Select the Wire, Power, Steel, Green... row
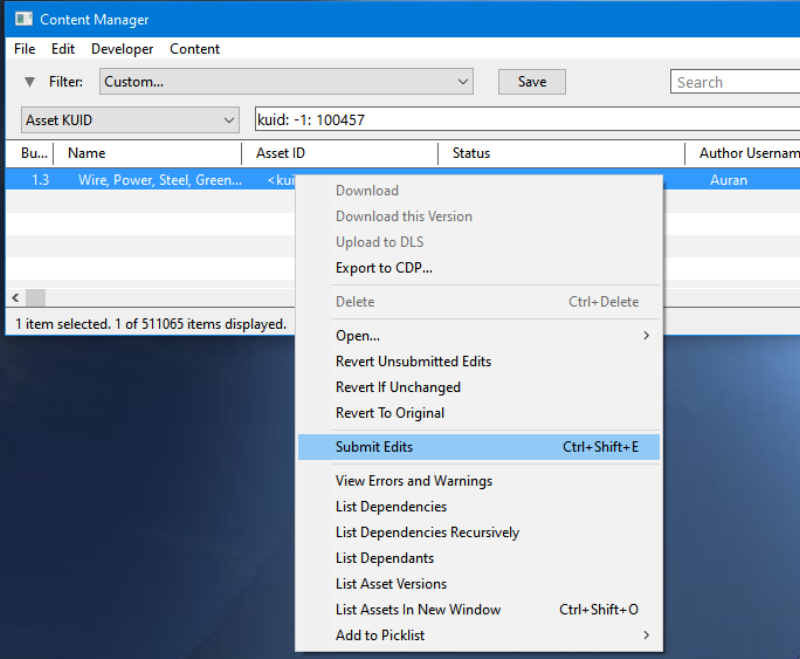The height and width of the screenshot is (659, 800). click(160, 180)
